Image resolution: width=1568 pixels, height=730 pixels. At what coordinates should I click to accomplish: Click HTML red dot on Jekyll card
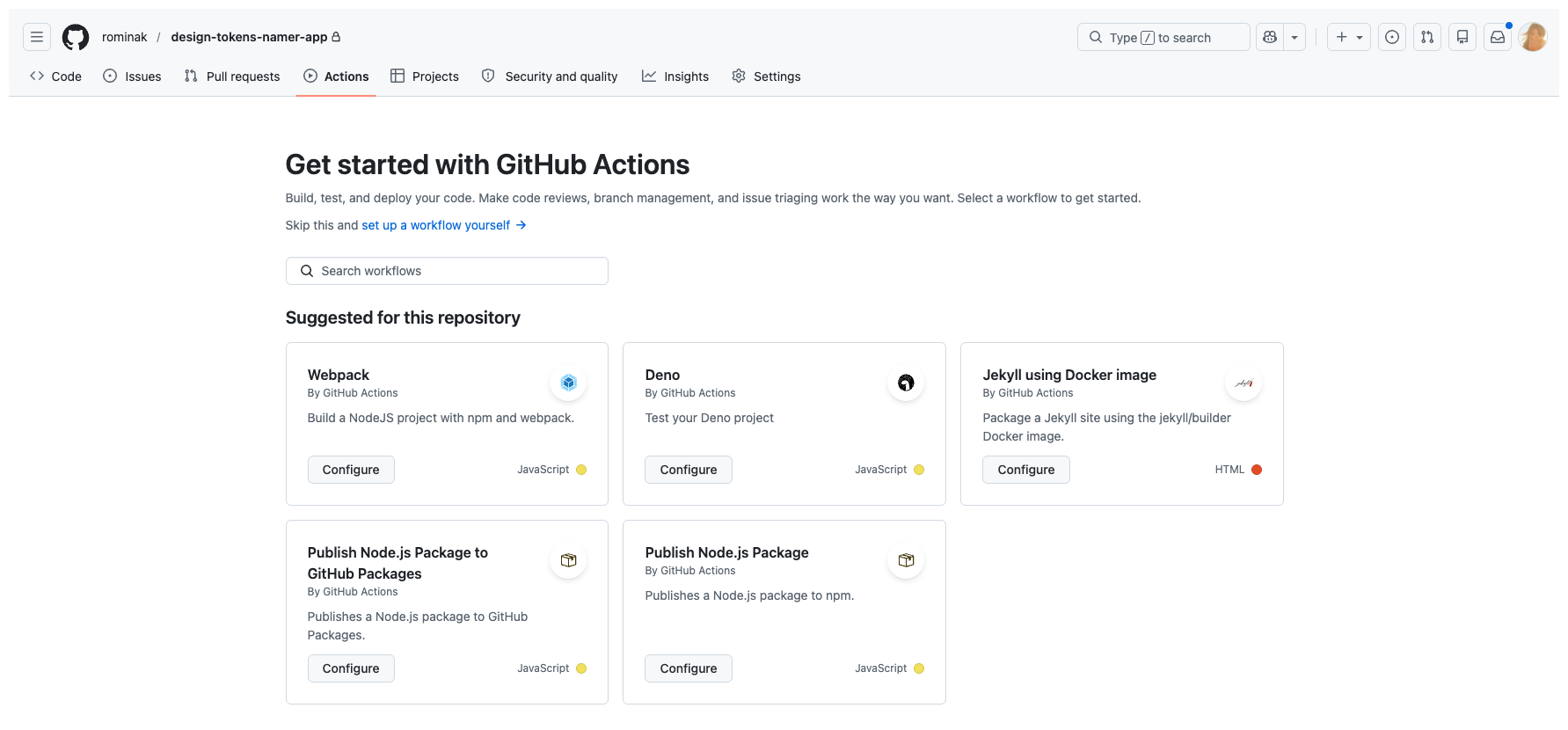click(1257, 470)
